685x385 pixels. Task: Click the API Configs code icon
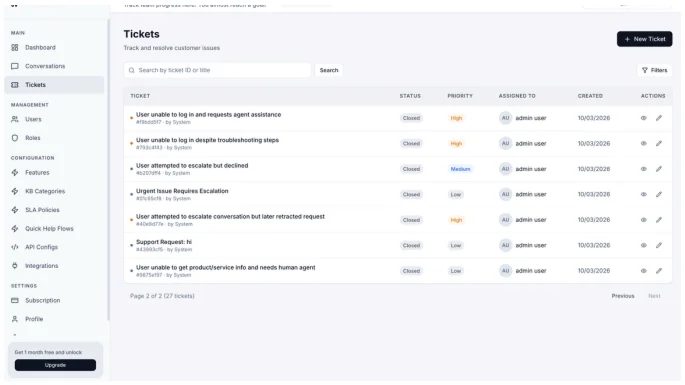[x=15, y=247]
